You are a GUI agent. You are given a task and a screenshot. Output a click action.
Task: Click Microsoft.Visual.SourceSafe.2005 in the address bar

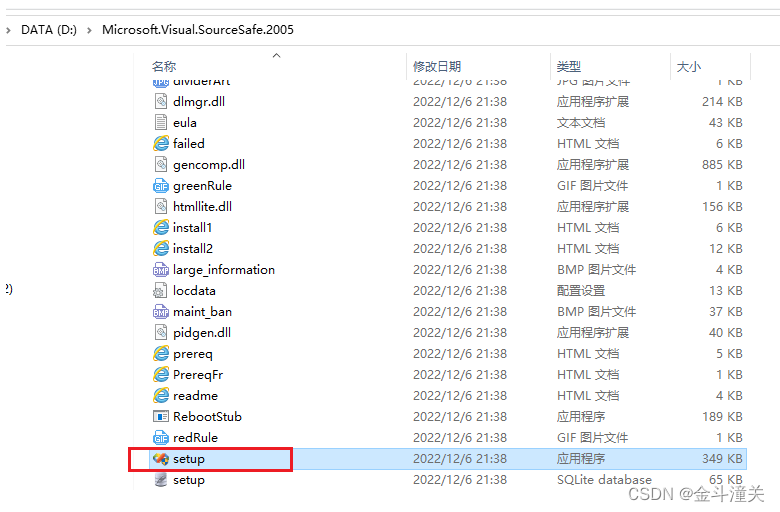[198, 30]
